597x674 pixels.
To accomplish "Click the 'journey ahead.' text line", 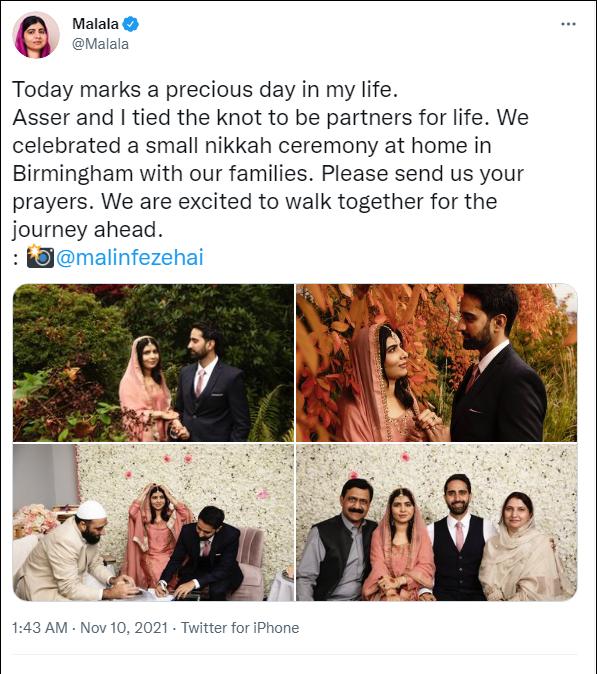I will (x=88, y=230).
